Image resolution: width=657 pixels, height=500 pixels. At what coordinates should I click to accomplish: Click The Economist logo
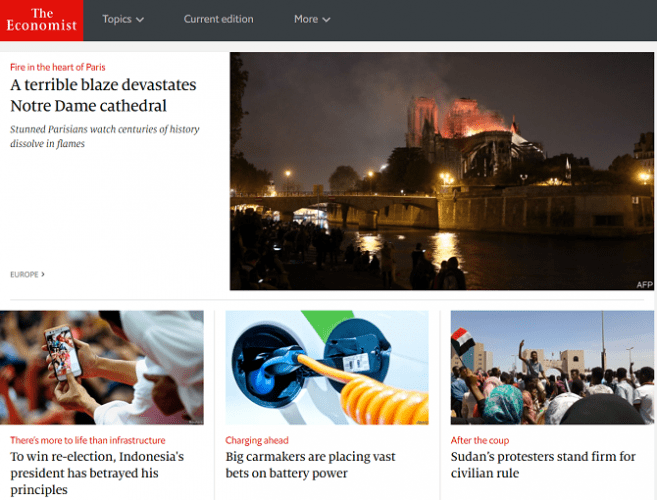[41, 20]
